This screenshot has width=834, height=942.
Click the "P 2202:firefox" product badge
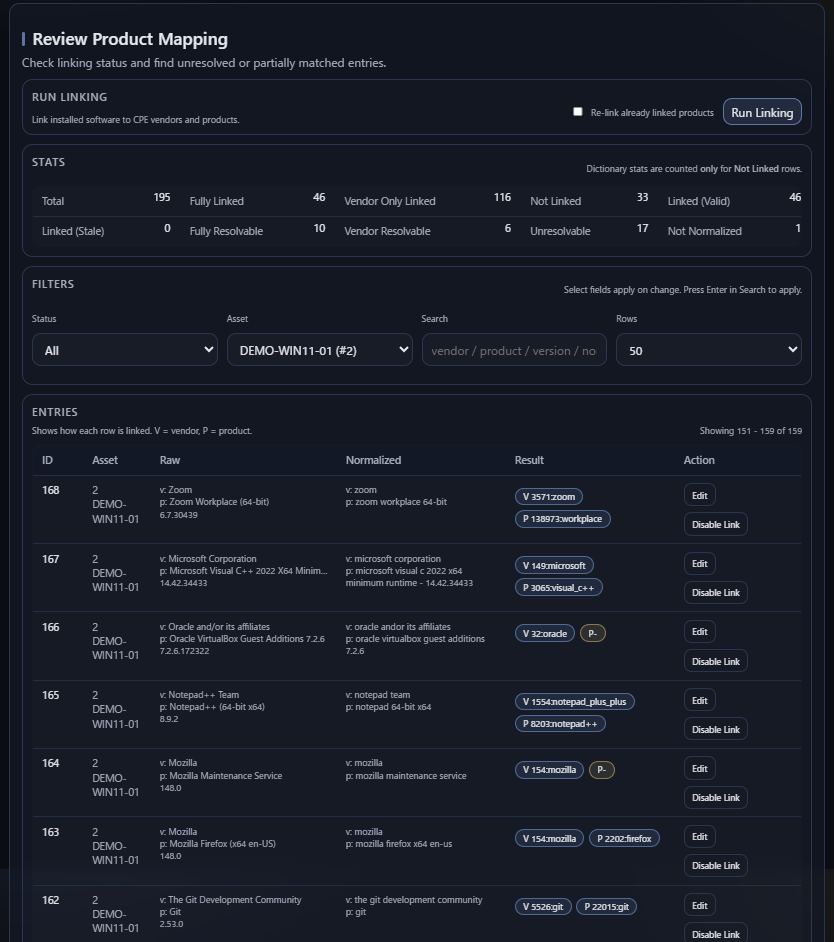(623, 839)
